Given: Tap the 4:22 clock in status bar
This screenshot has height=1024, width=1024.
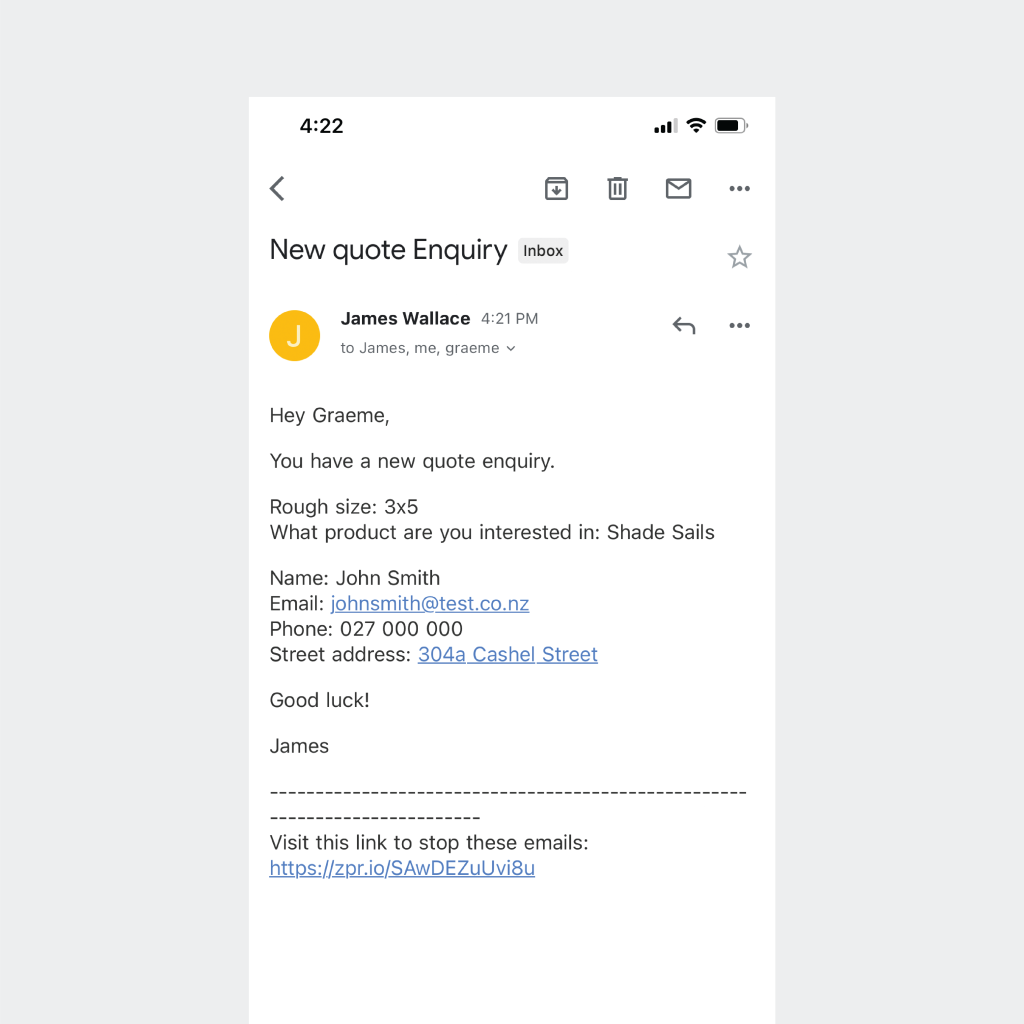Looking at the screenshot, I should [321, 125].
